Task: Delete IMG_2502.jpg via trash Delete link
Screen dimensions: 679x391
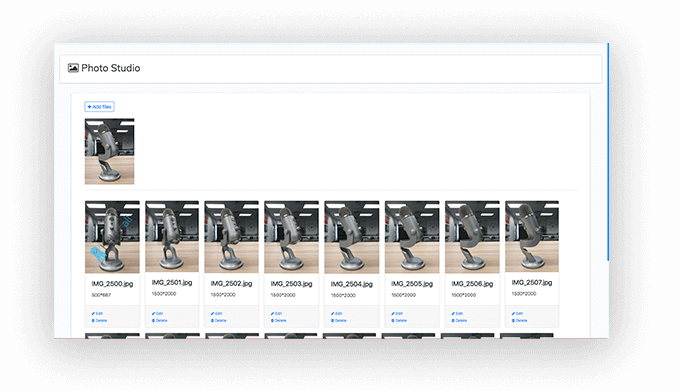Action: pos(219,320)
